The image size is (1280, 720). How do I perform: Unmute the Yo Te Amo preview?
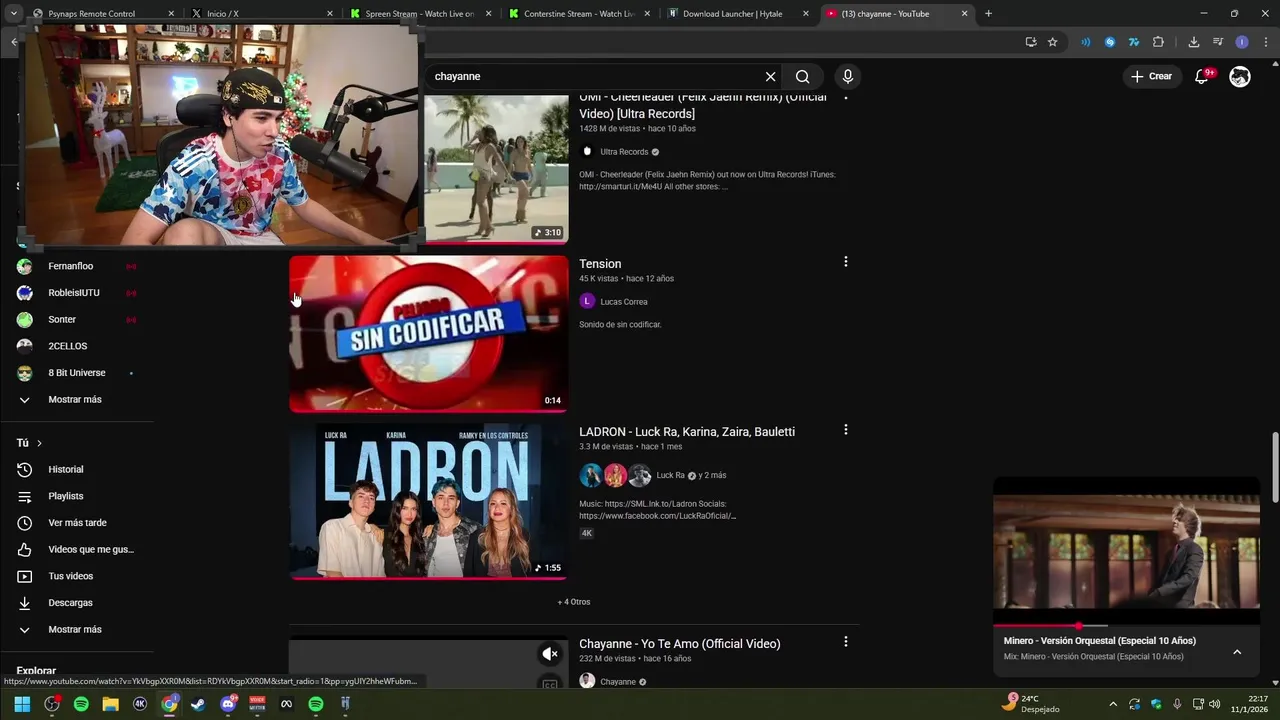pos(550,654)
